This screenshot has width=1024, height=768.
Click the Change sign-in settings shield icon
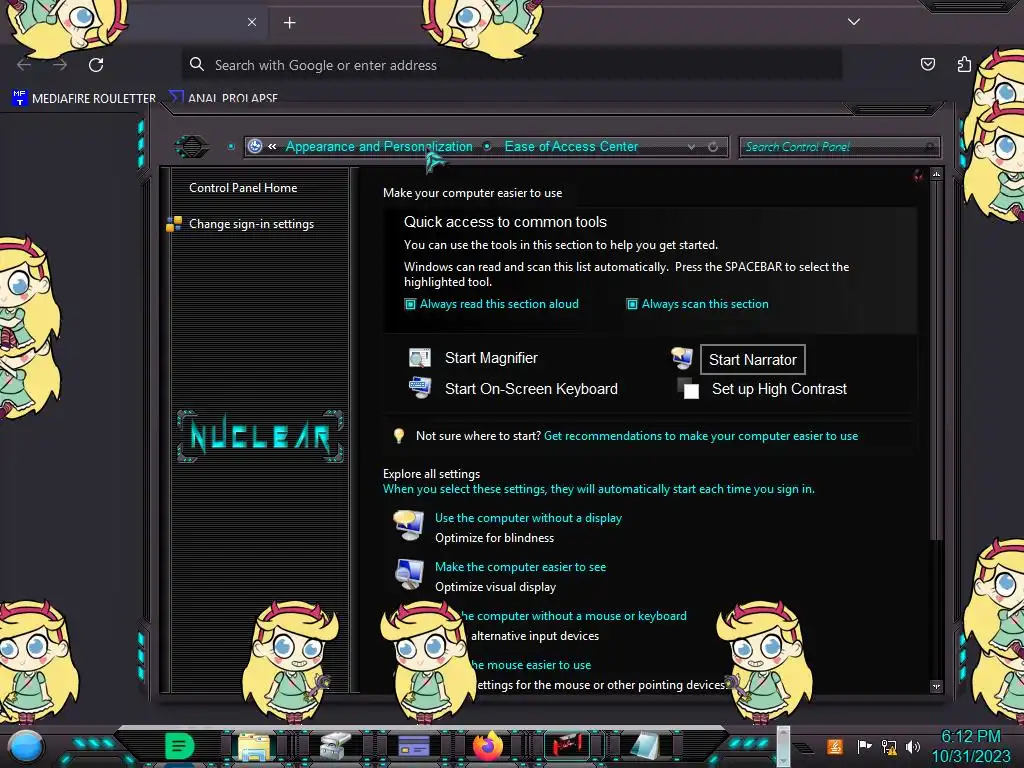click(174, 224)
